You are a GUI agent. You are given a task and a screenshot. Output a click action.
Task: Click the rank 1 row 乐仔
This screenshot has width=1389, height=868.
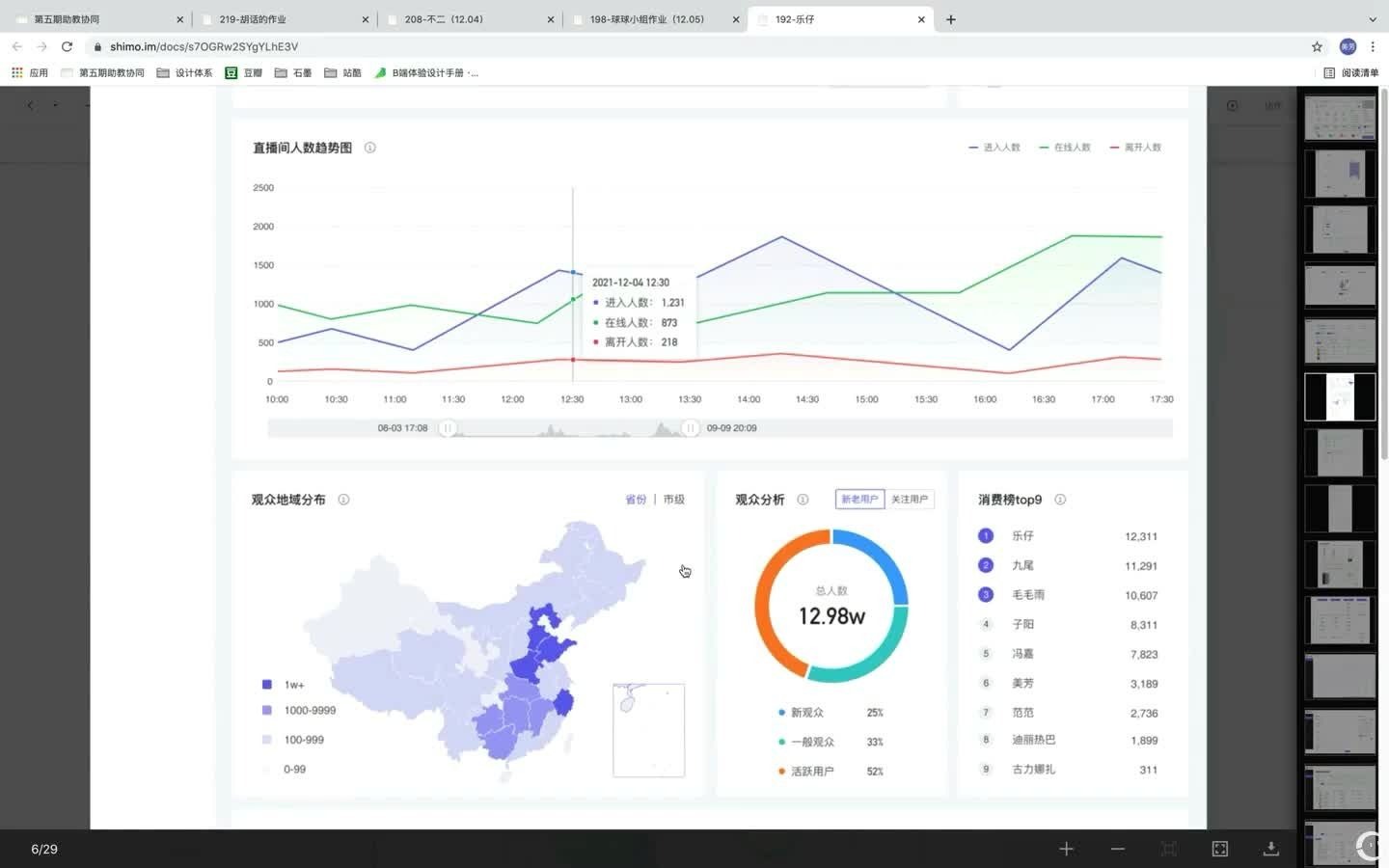1068,536
